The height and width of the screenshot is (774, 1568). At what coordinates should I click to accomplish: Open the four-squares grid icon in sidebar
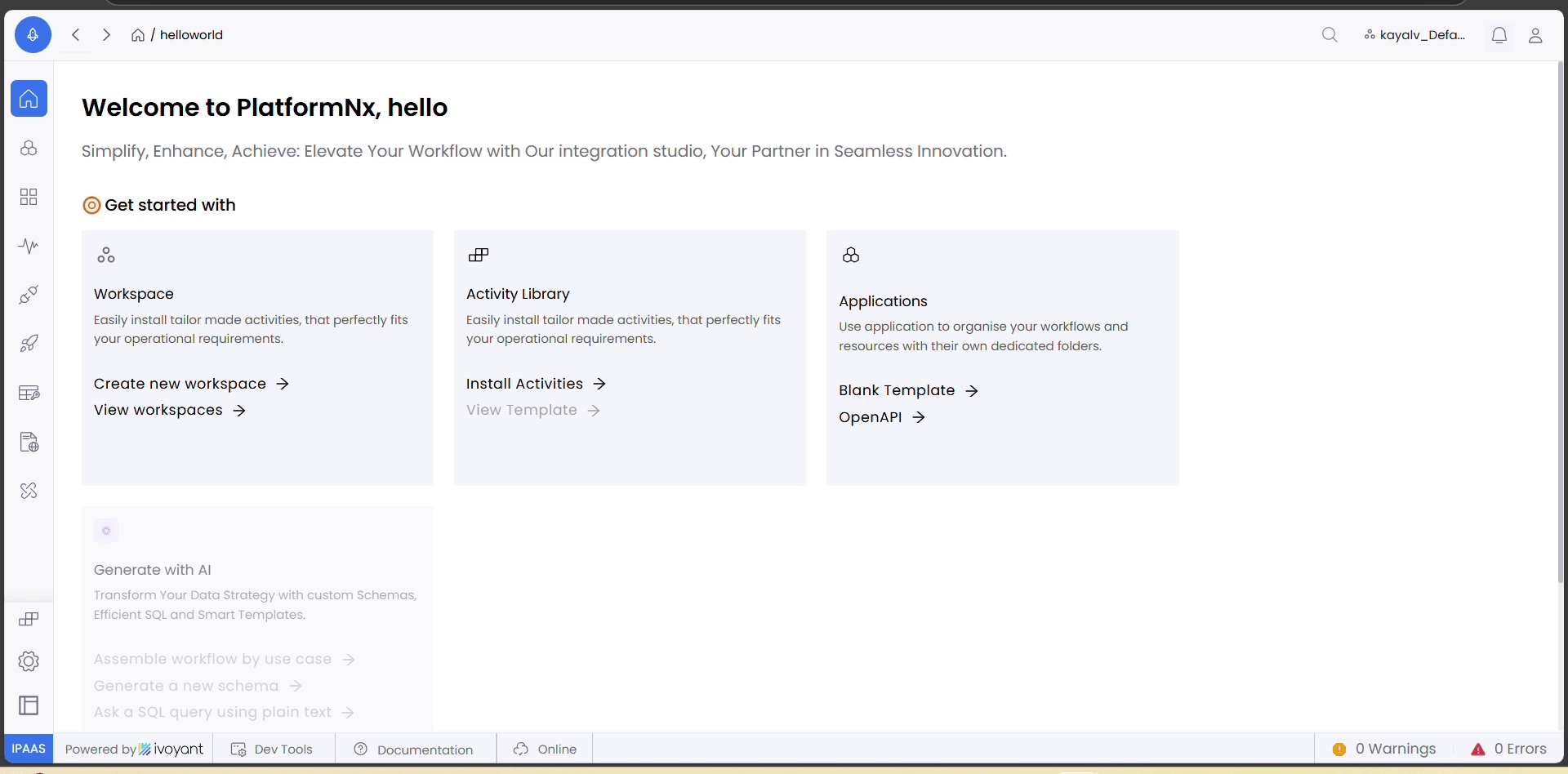[x=29, y=197]
